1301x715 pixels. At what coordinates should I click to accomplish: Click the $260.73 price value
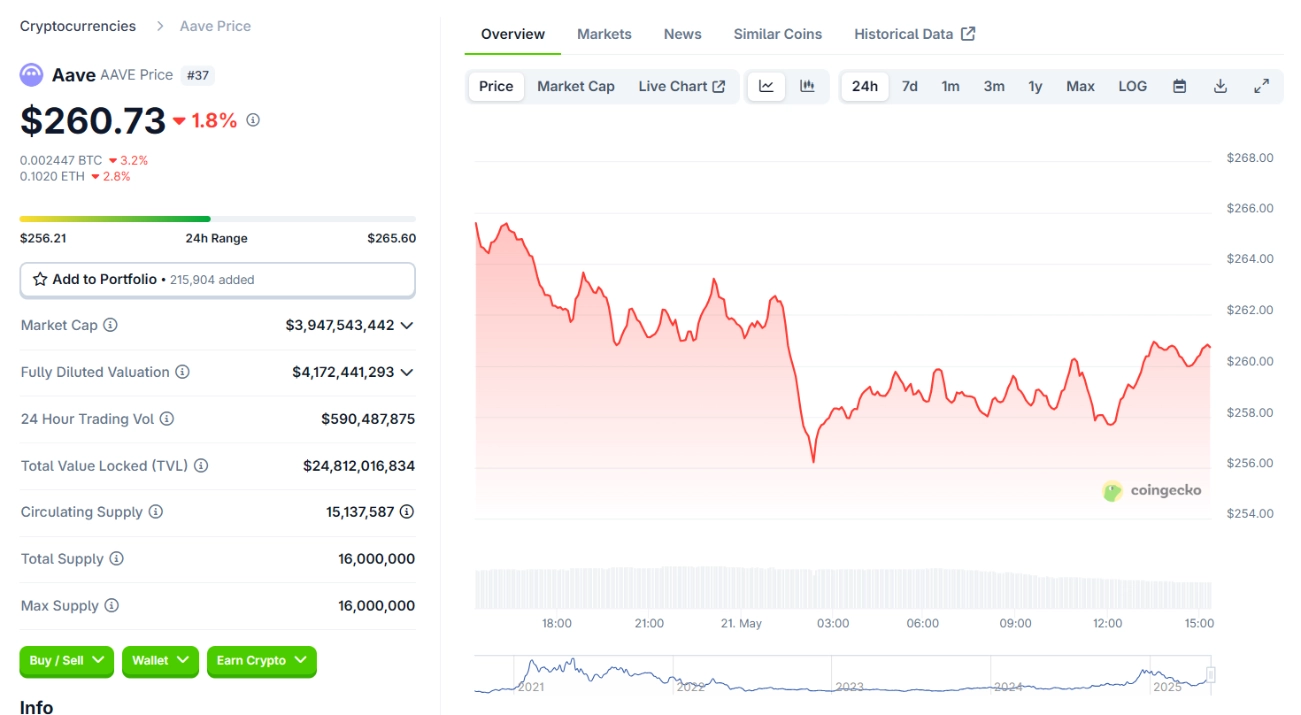pos(93,121)
